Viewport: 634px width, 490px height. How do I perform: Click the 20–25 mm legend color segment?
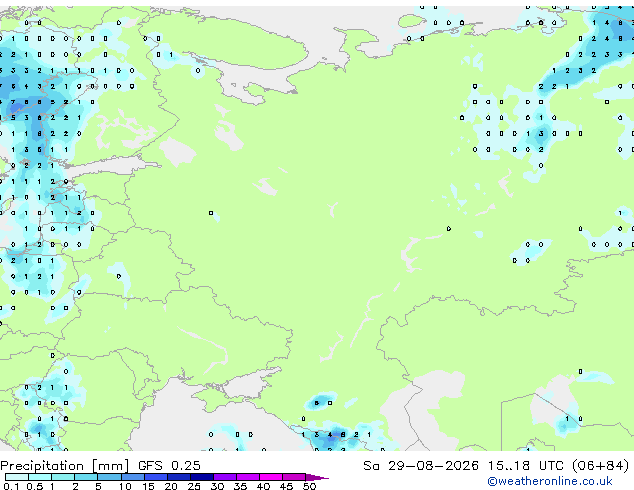179,477
